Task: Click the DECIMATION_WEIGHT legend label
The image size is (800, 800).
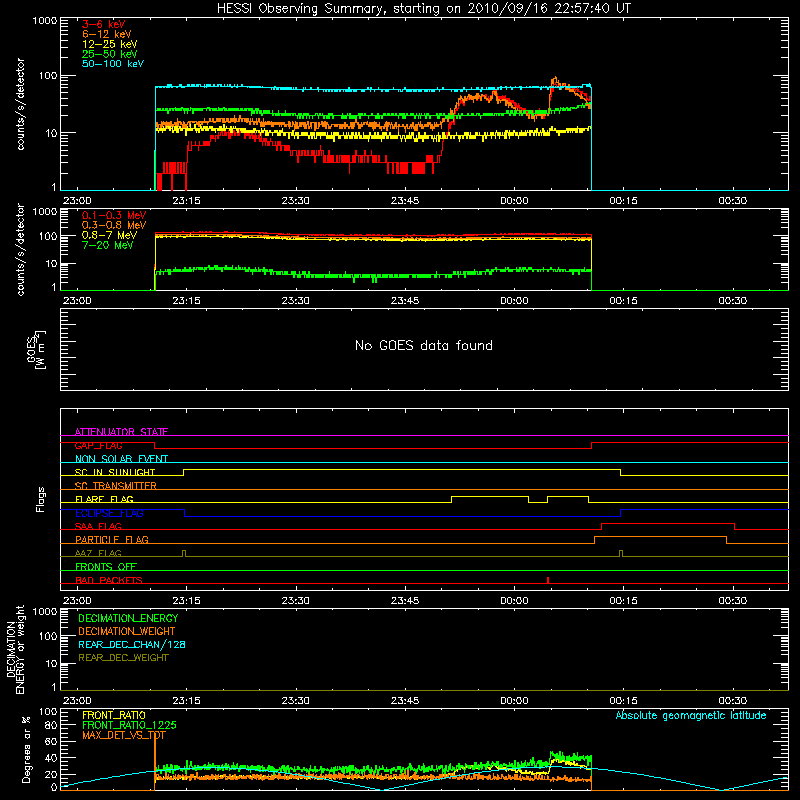Action: [x=127, y=632]
